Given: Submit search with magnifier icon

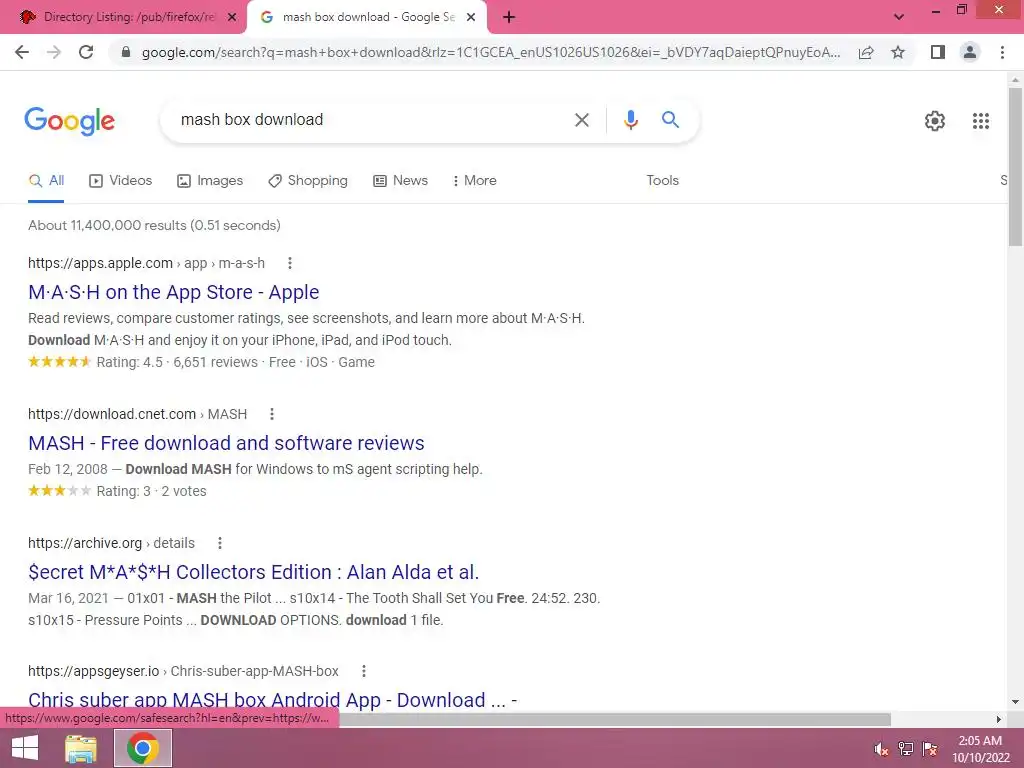Looking at the screenshot, I should (x=670, y=120).
